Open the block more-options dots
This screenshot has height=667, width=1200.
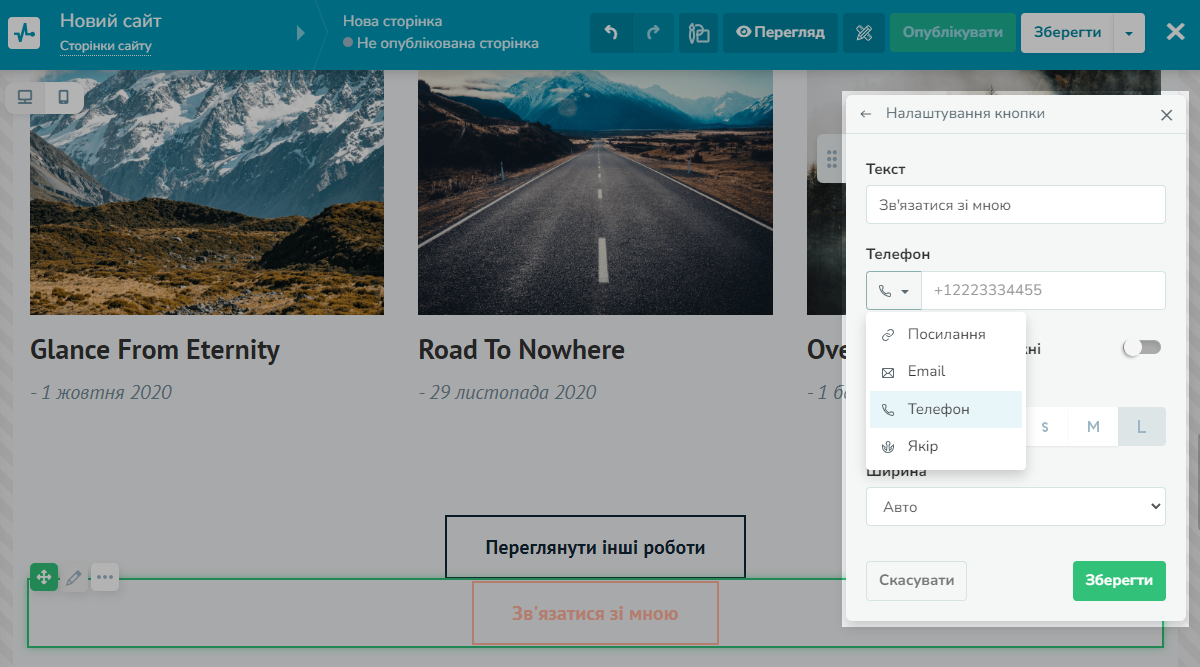(x=105, y=577)
